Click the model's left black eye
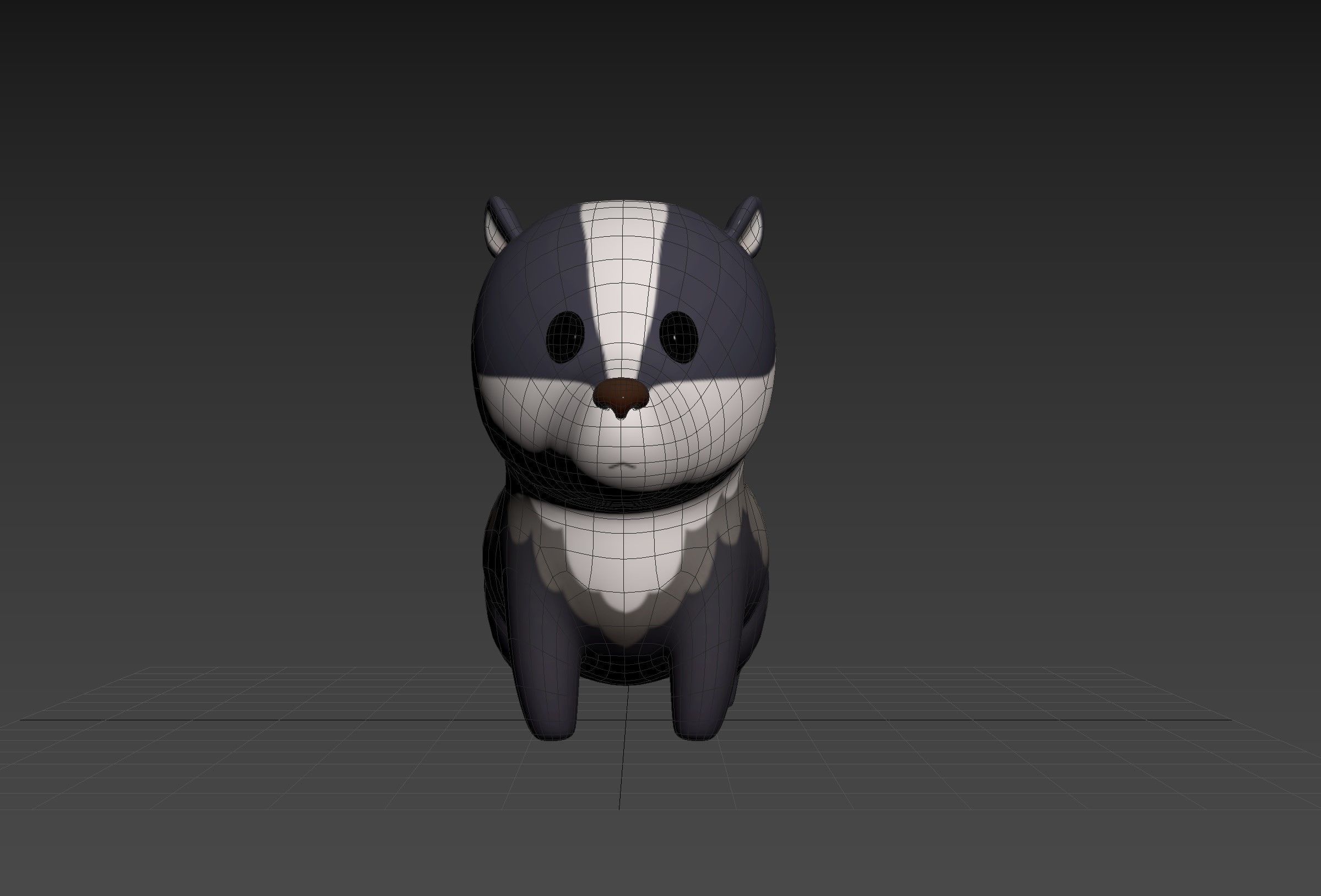 (x=566, y=336)
